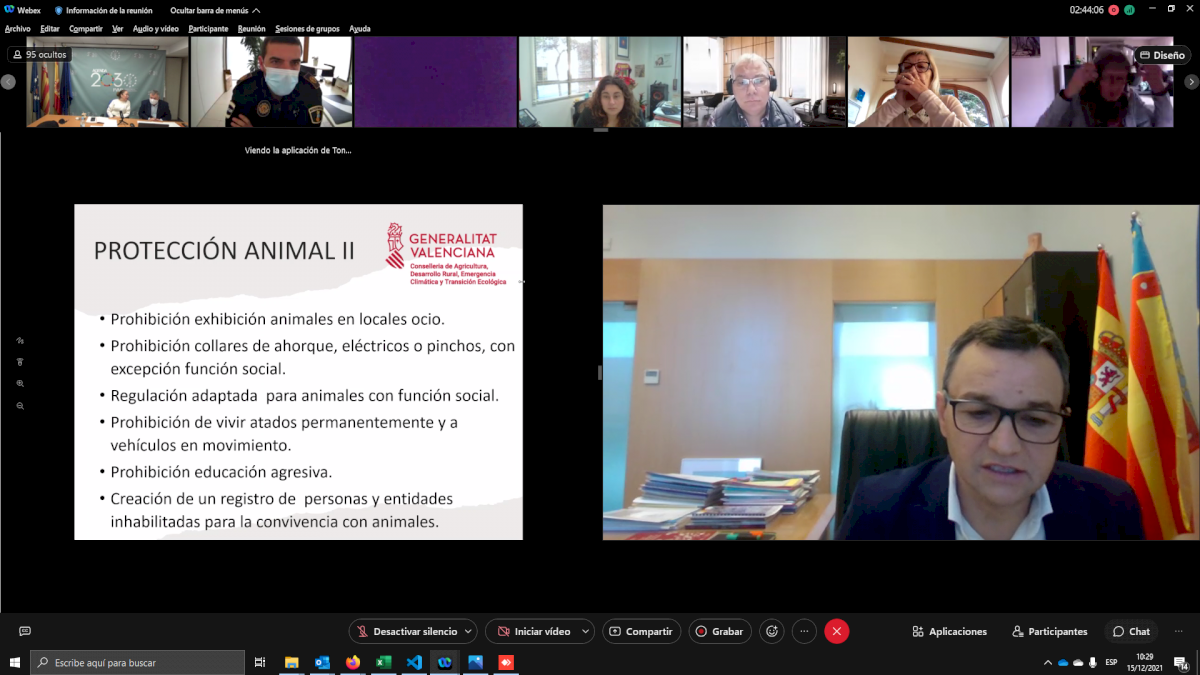Turn on camera with Iniciar vídeo

[x=533, y=631]
